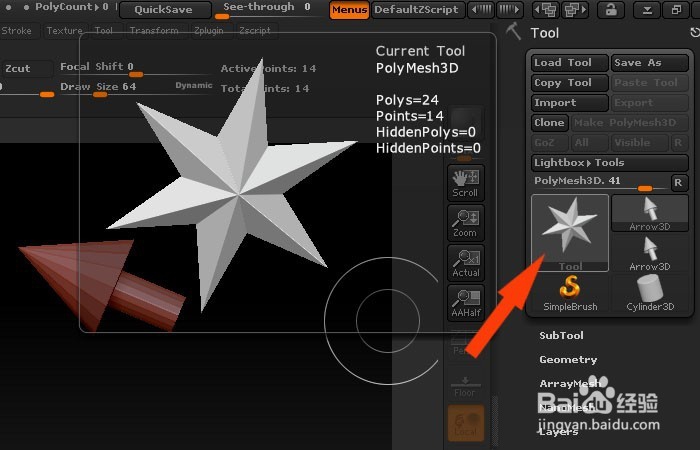Image resolution: width=700 pixels, height=450 pixels.
Task: Expand the SubTool section
Action: tap(561, 336)
